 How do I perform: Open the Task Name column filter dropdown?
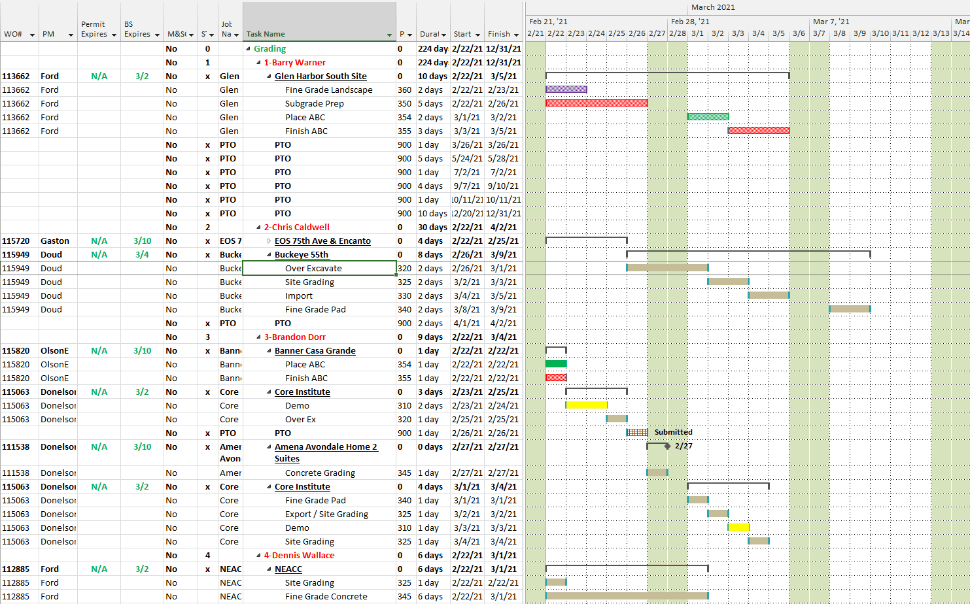pos(390,35)
